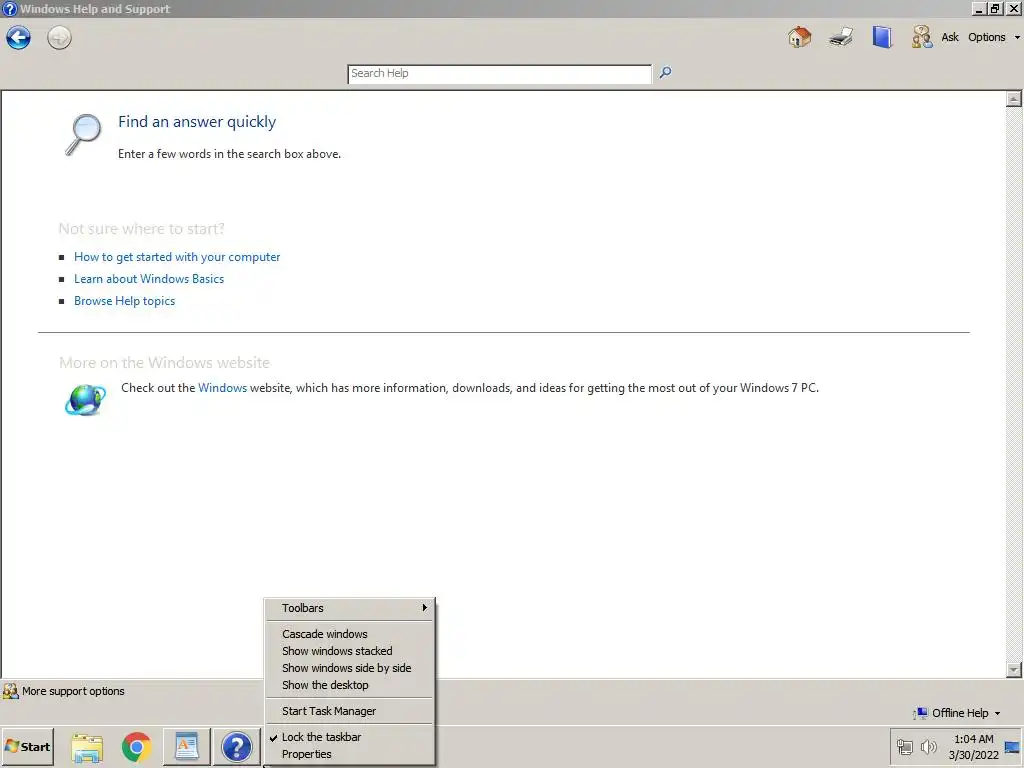The height and width of the screenshot is (768, 1024).
Task: Click the greyed-out Forward arrow button
Action: pyautogui.click(x=59, y=37)
